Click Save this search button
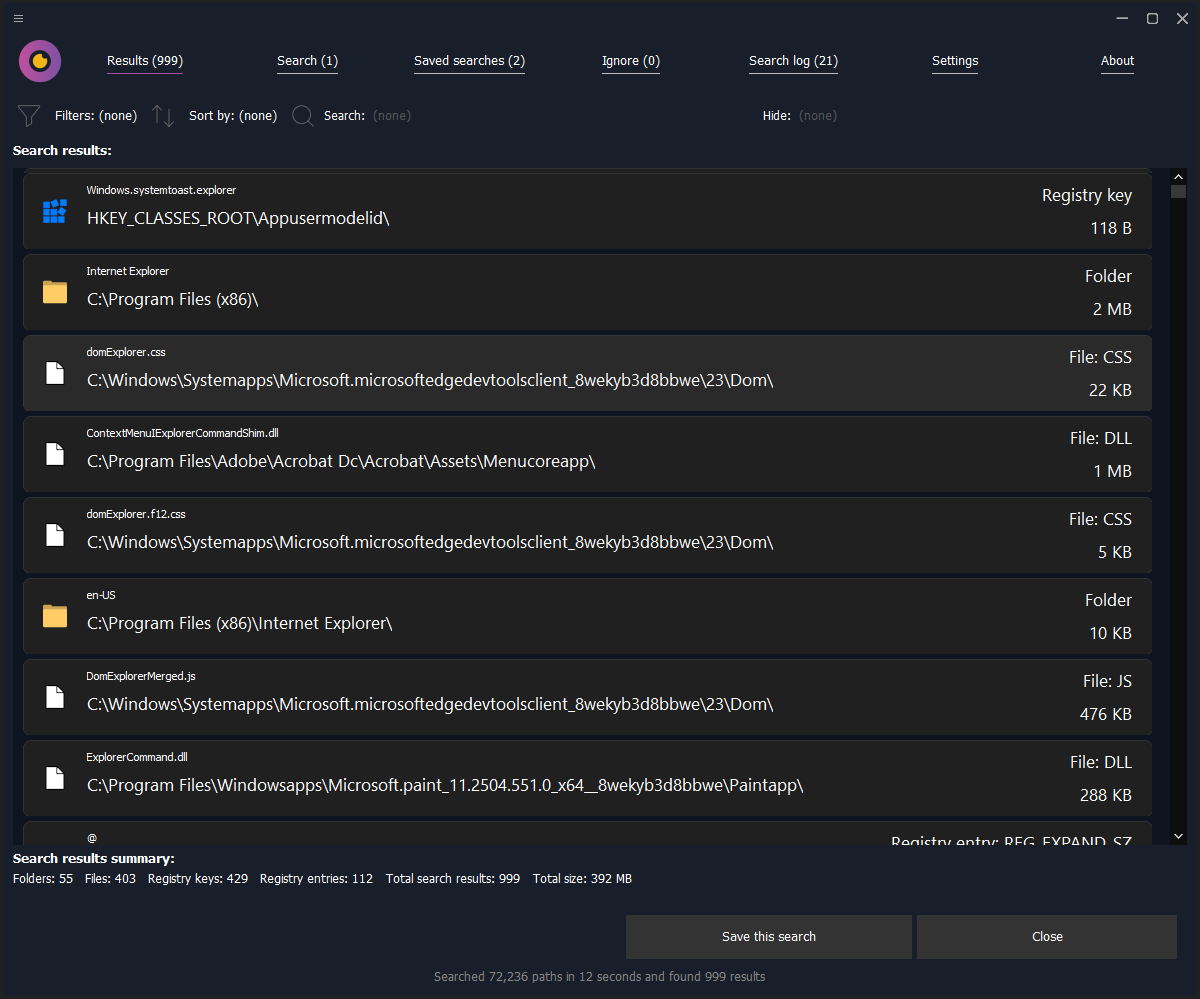Viewport: 1200px width, 999px height. 769,937
